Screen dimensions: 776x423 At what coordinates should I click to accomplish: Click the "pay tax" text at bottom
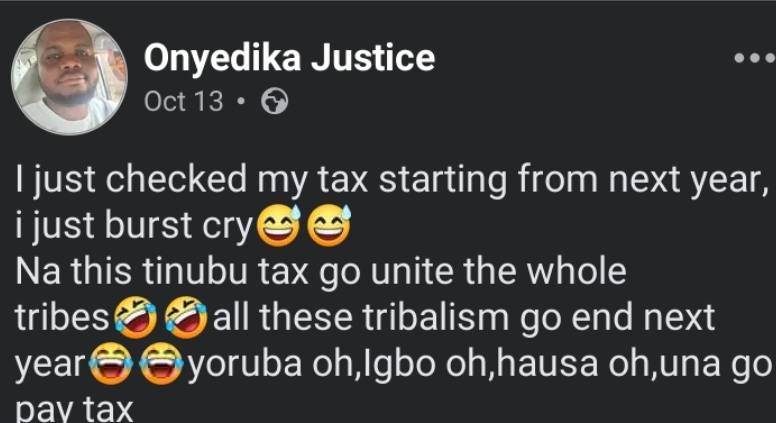[75, 411]
